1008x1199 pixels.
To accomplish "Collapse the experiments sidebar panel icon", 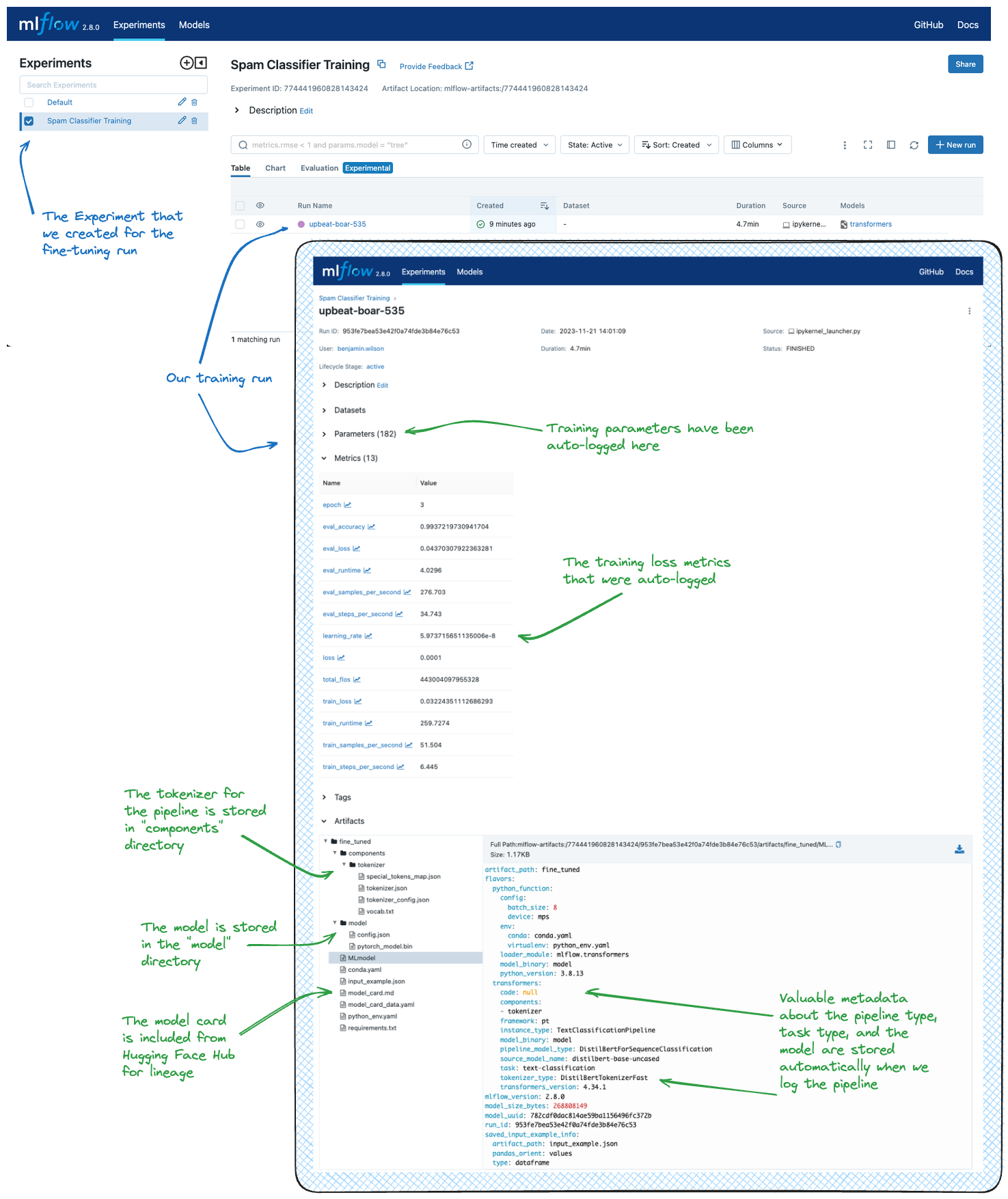I will [201, 63].
